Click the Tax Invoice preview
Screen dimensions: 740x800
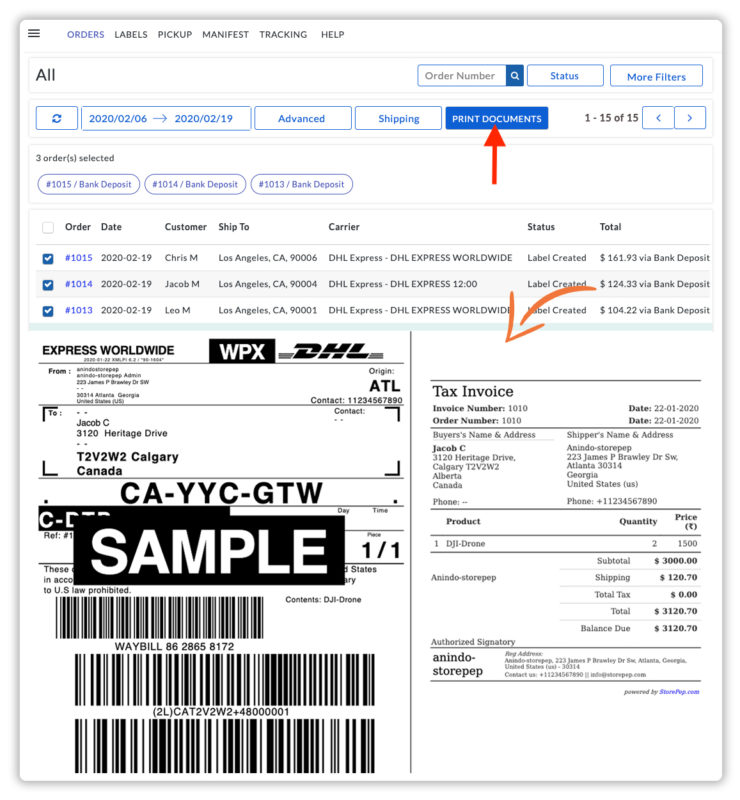point(565,536)
